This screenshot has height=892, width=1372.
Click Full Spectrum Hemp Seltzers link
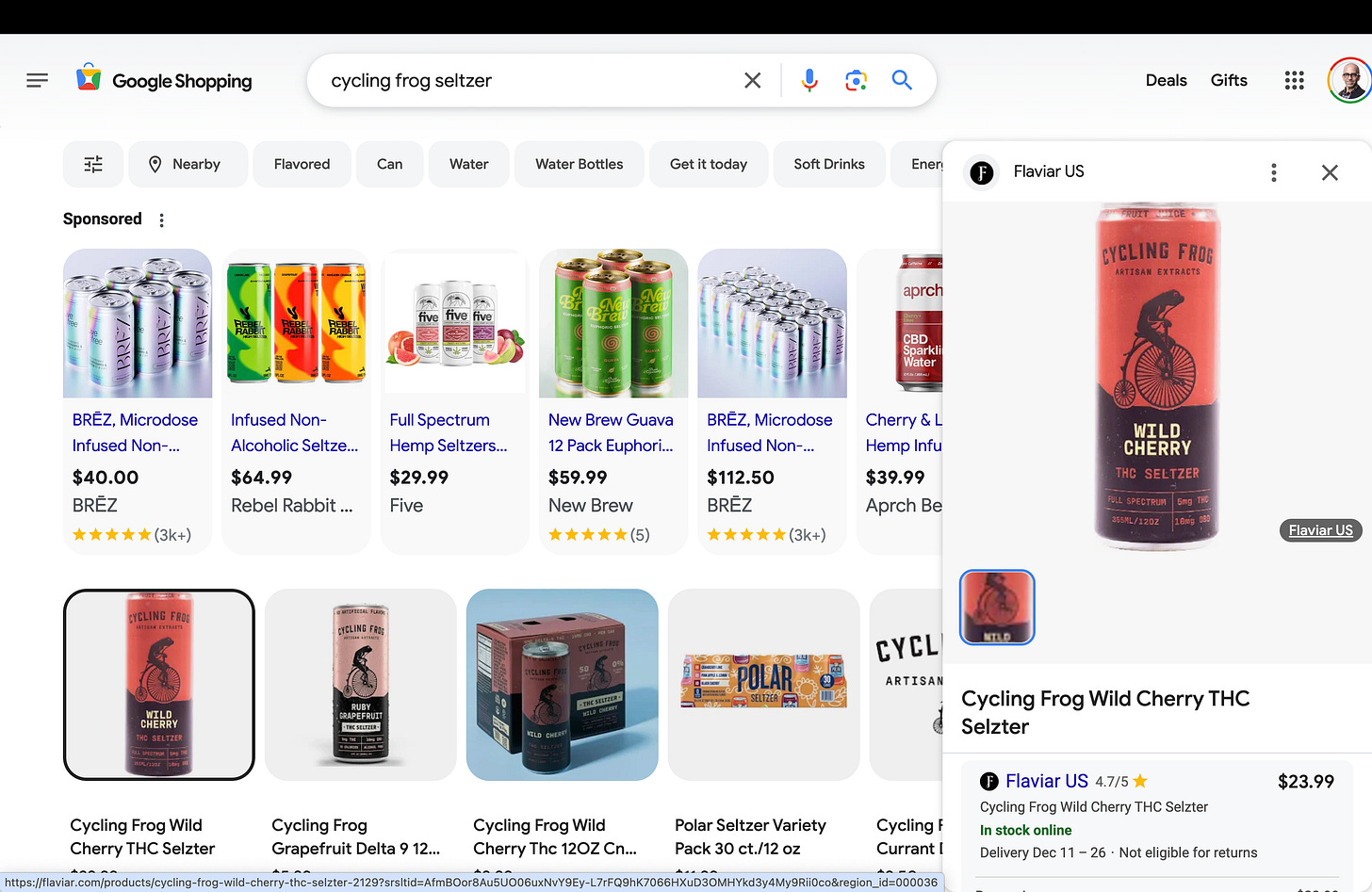pos(449,432)
